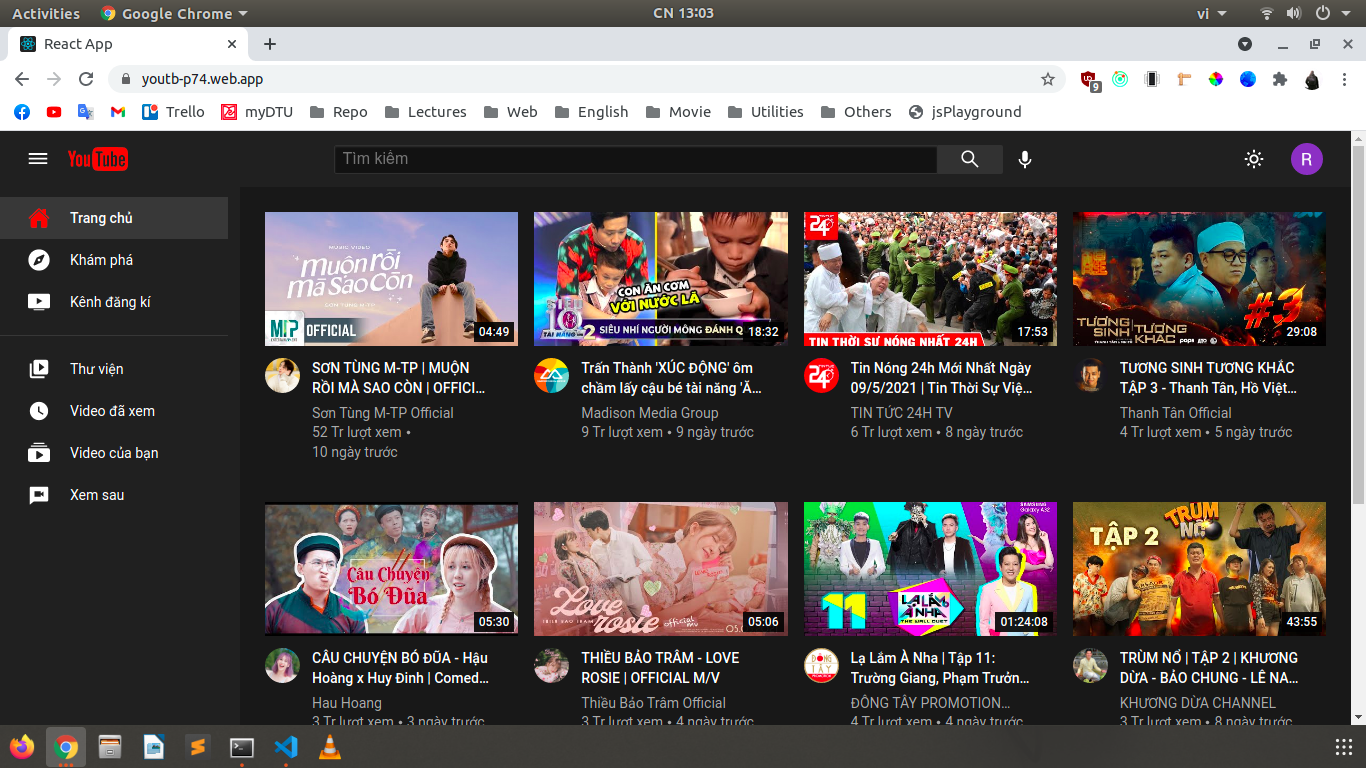The height and width of the screenshot is (768, 1366).
Task: Open the hamburger menu next to YouTube logo
Action: (38, 159)
